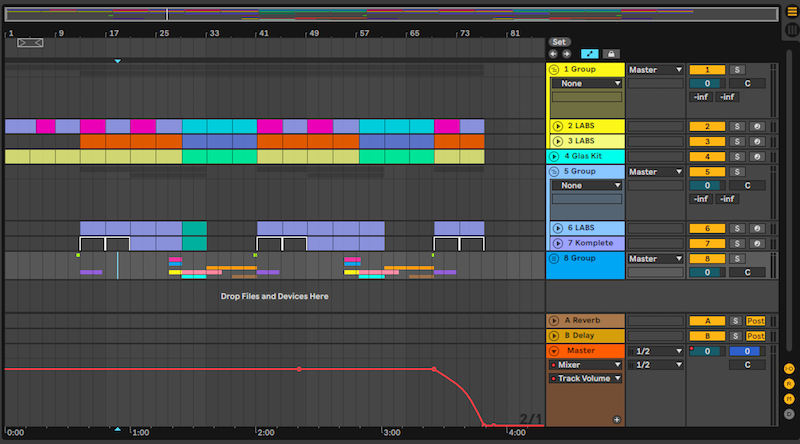Open 1 Group output routing Master dropdown

coord(655,70)
